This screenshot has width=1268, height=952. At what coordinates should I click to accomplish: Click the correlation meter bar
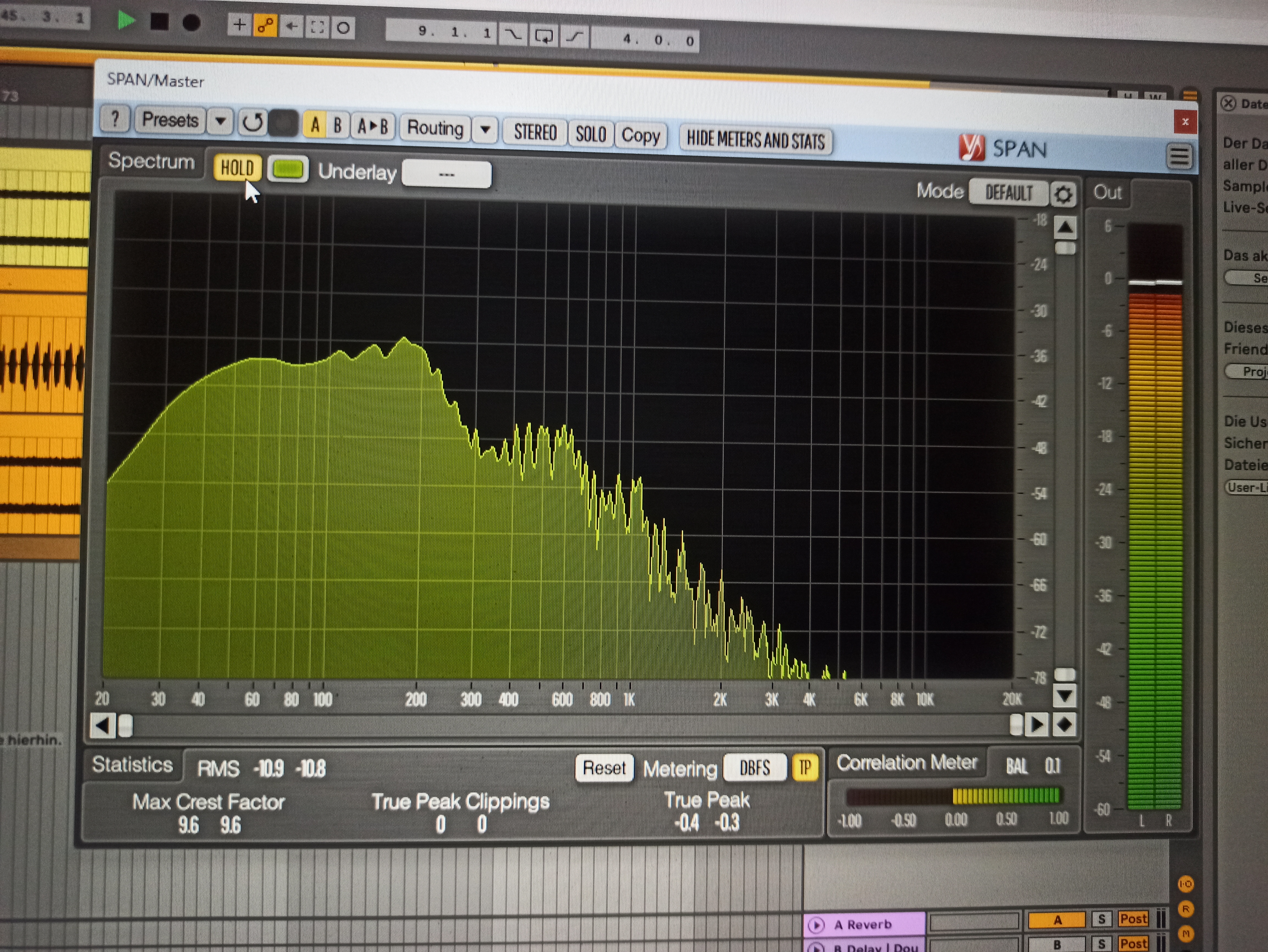click(953, 796)
